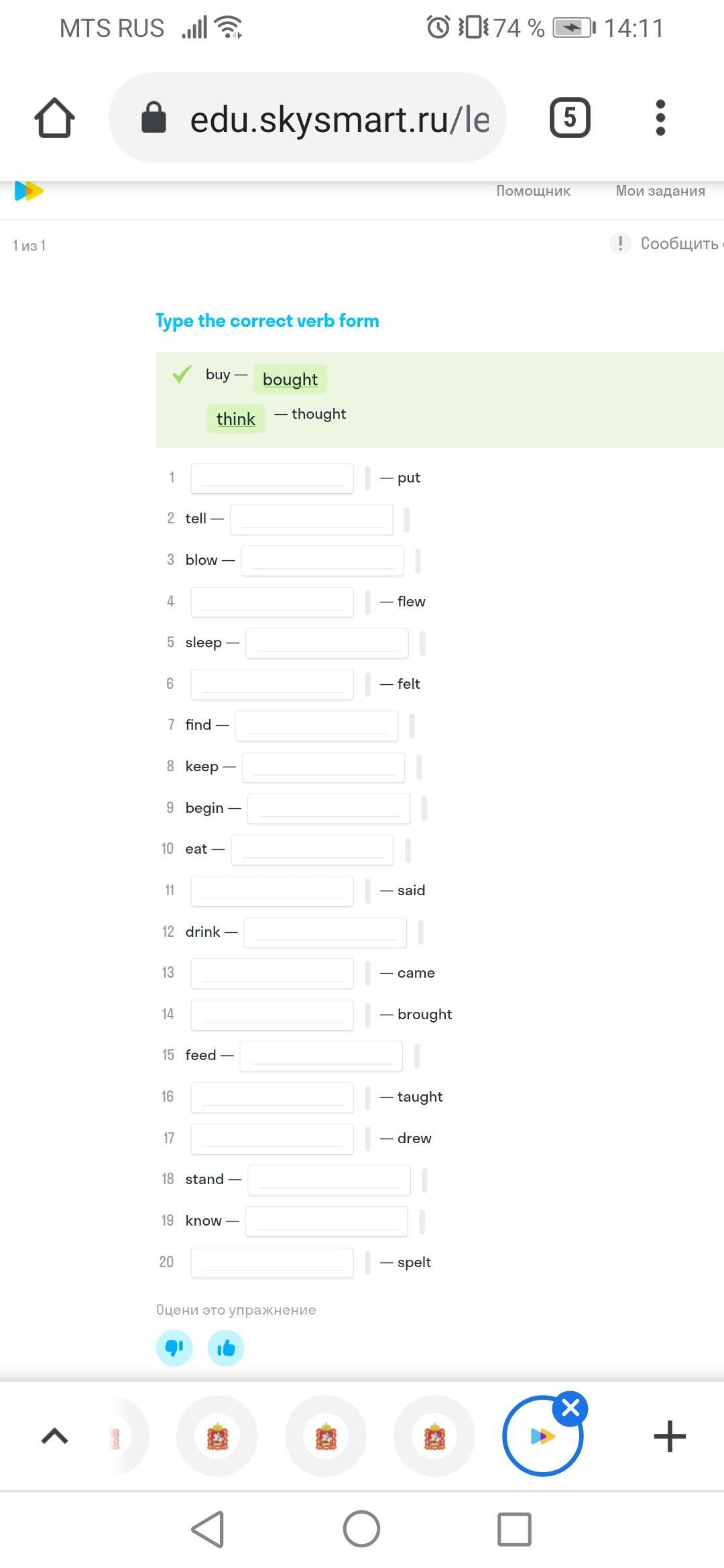Select the input field after 'tell'
The height and width of the screenshot is (1568, 724).
point(312,520)
